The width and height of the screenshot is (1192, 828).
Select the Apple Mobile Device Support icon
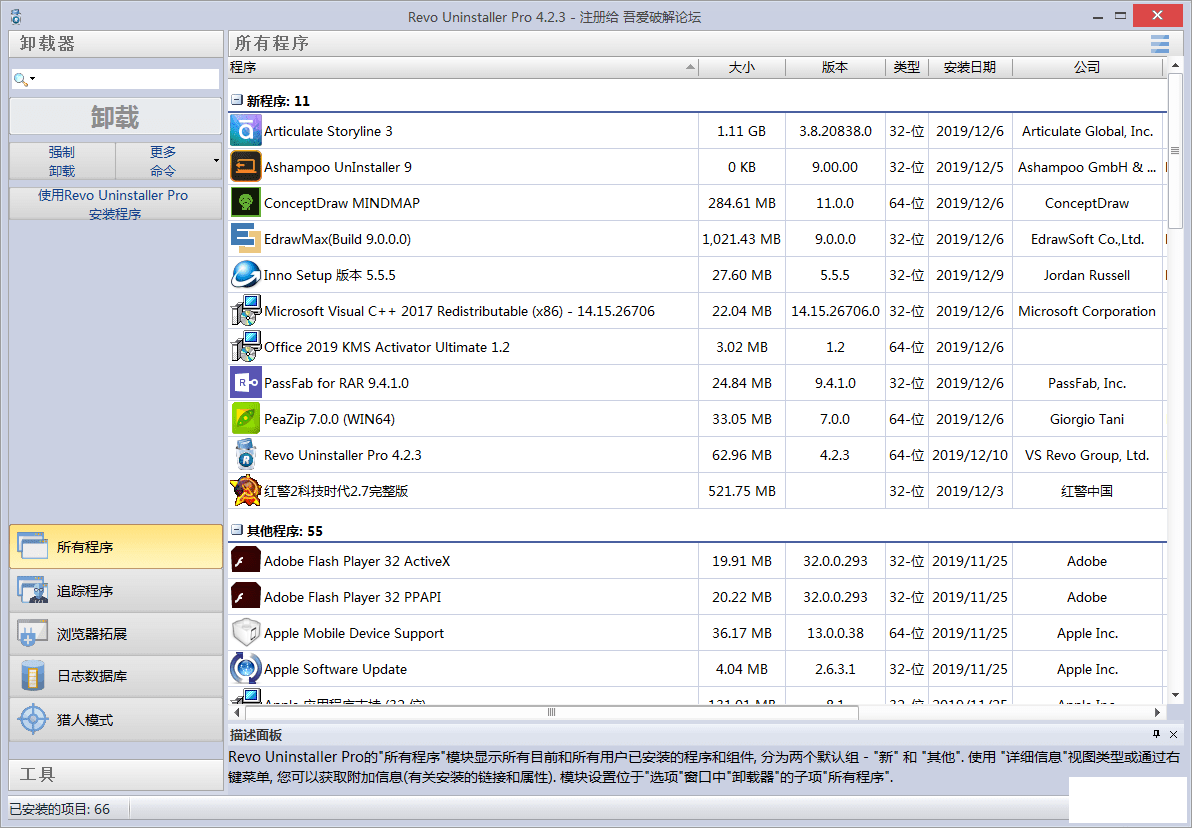click(x=246, y=633)
